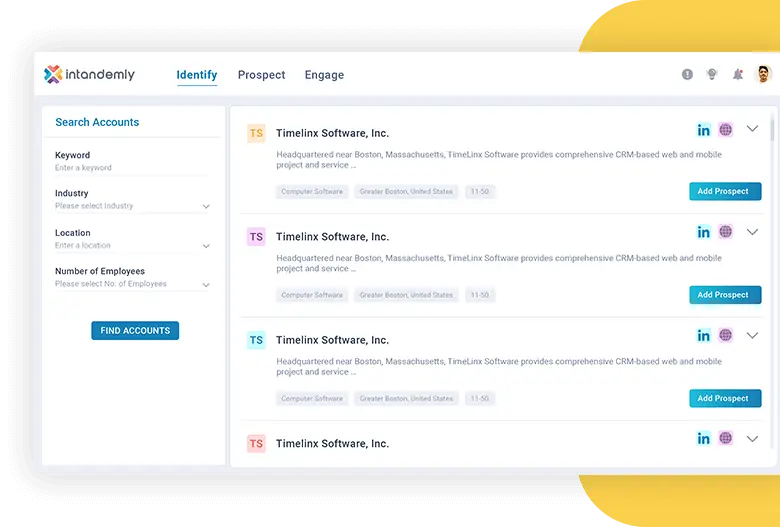Click Greater Boston tag in purple TS card

[406, 295]
